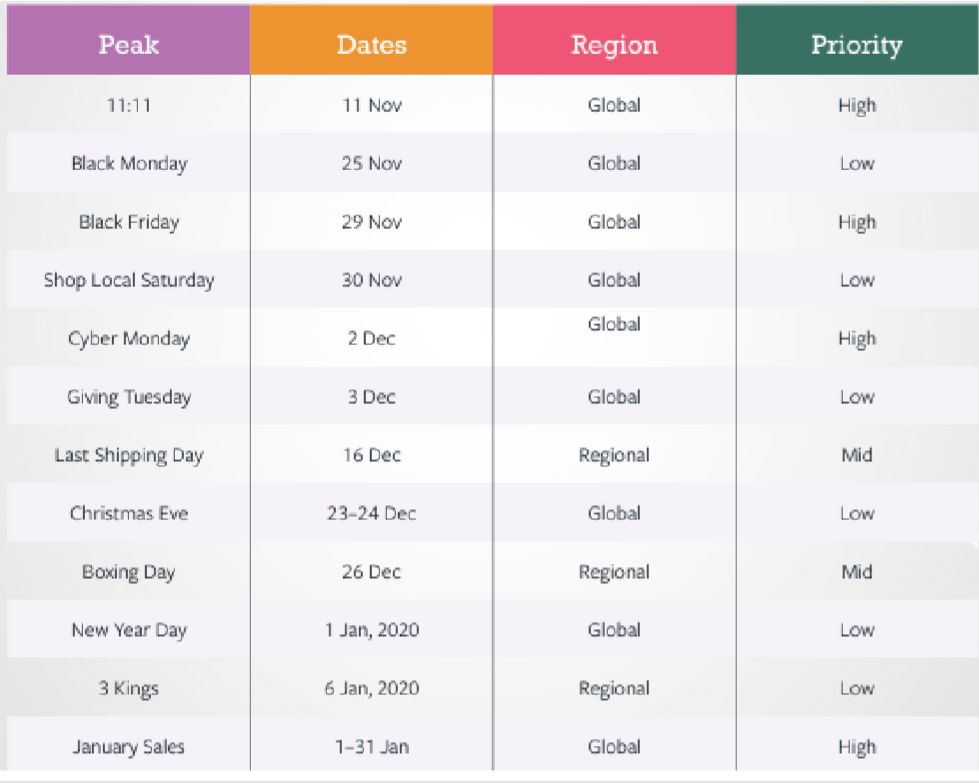Click the 11:11 peak cell
The width and height of the screenshot is (979, 783).
tap(129, 105)
